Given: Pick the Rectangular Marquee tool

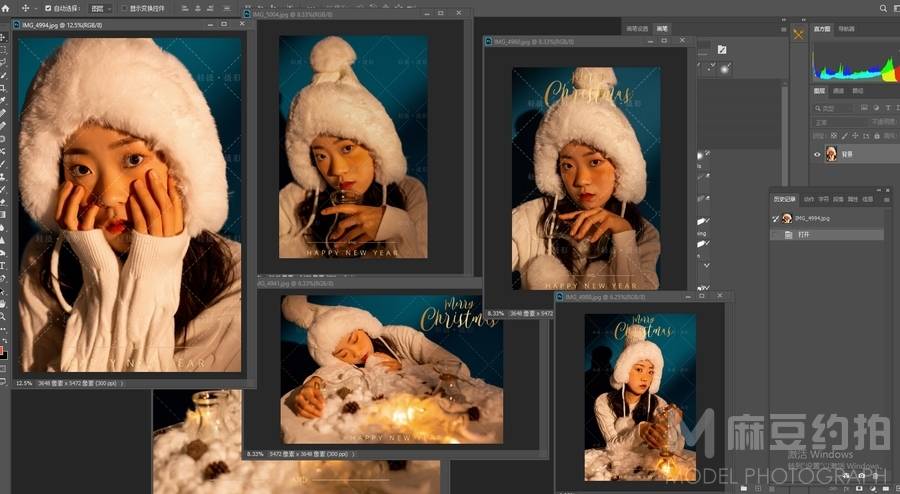Looking at the screenshot, I should (x=3, y=50).
